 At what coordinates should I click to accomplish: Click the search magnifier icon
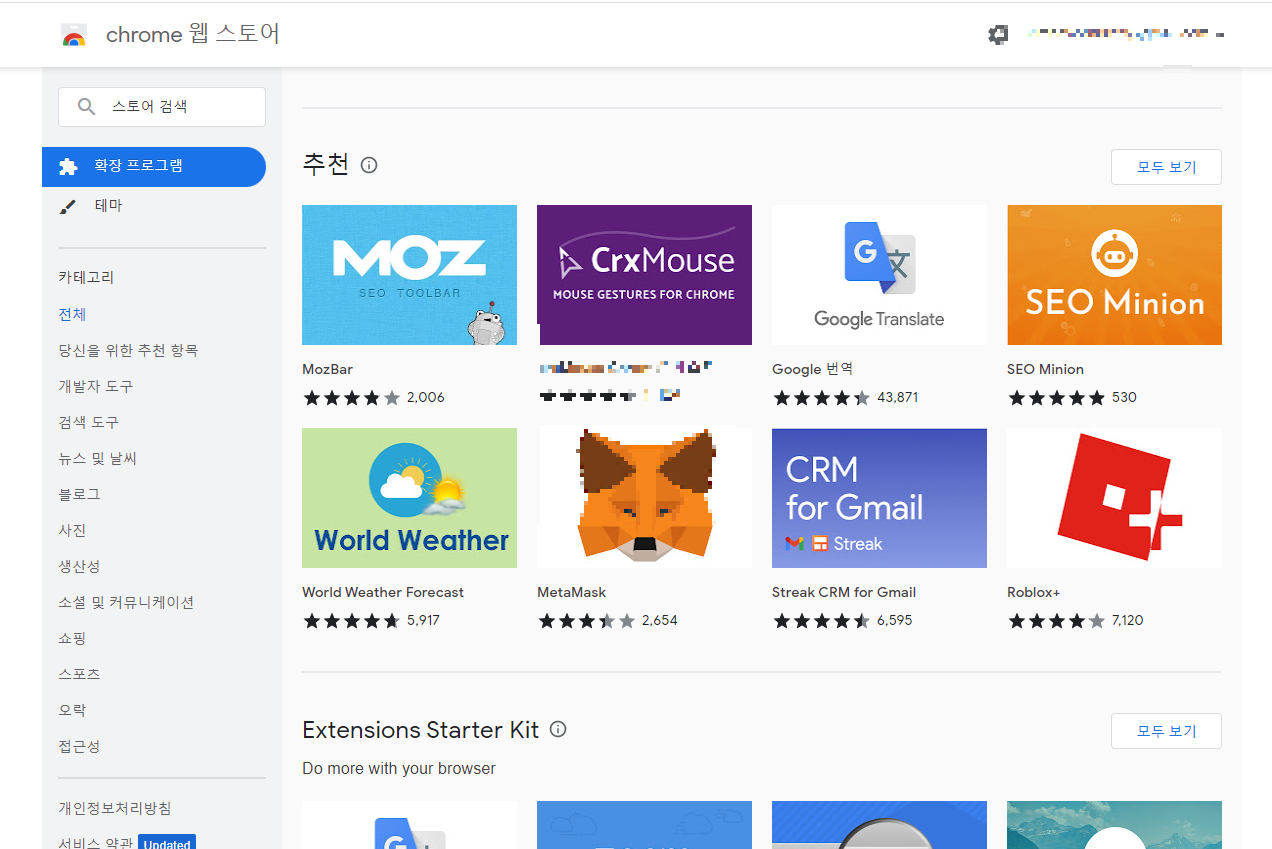click(87, 106)
